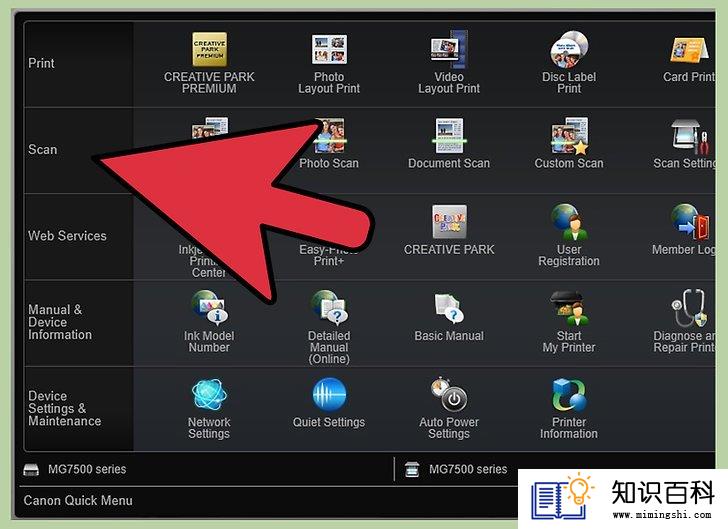
Task: Open Card Print icon
Action: click(x=689, y=50)
